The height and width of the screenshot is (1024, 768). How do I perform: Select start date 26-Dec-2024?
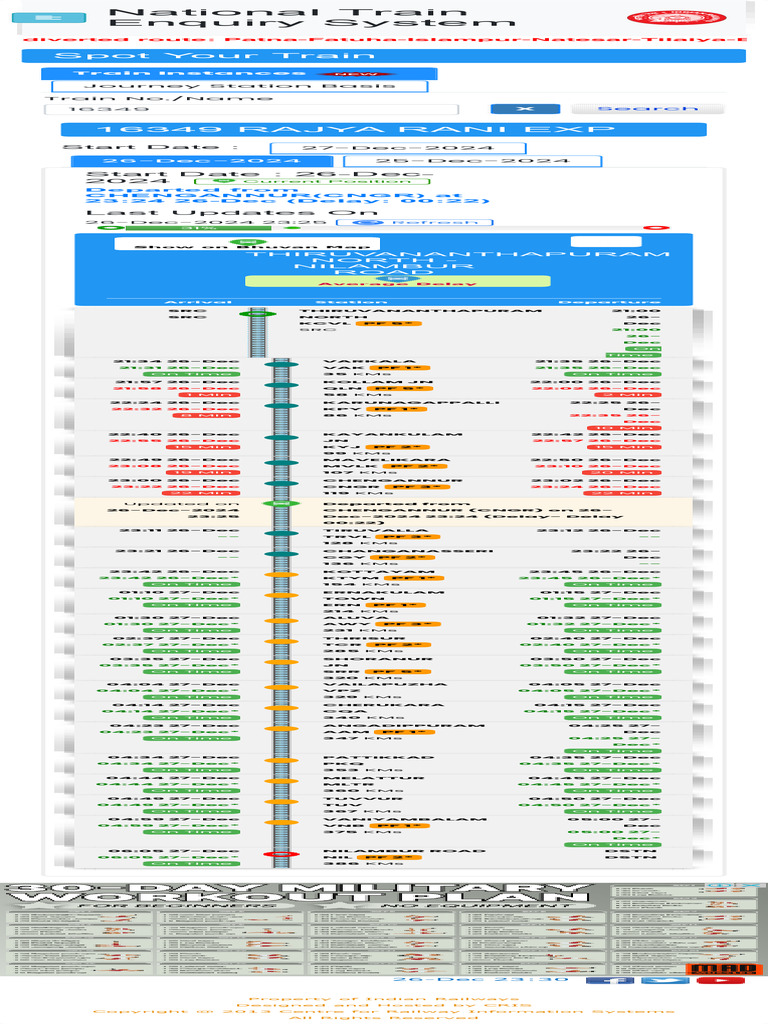(202, 161)
